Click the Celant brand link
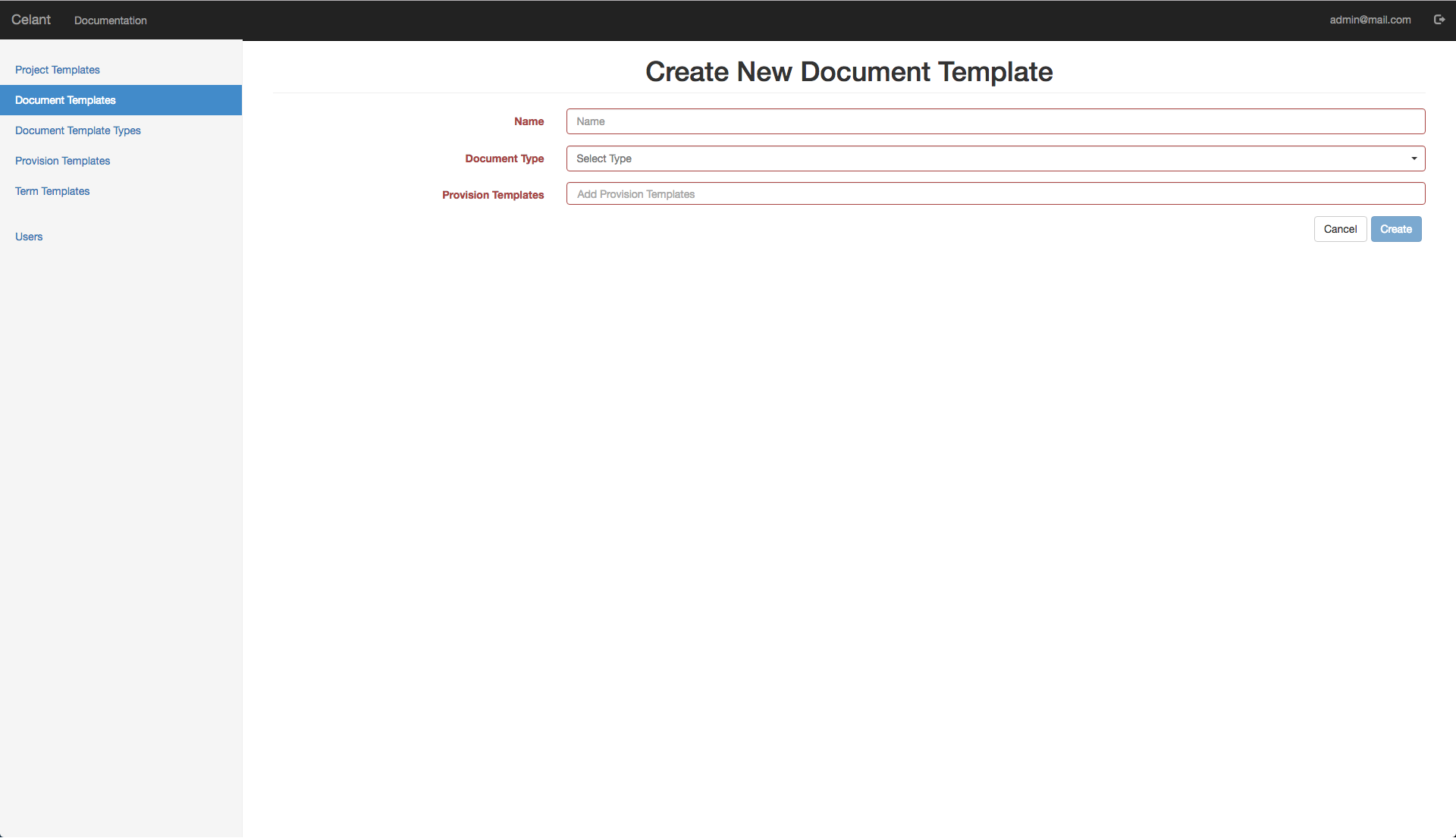This screenshot has height=838, width=1456. coord(31,19)
